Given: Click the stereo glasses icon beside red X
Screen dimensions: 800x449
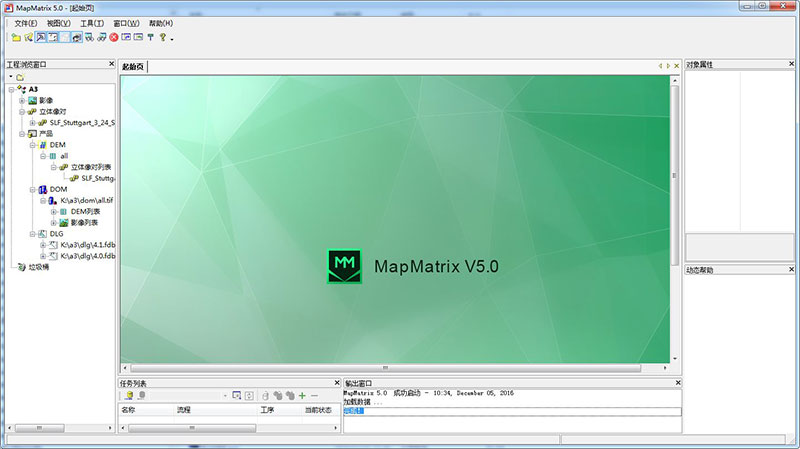Looking at the screenshot, I should (102, 37).
